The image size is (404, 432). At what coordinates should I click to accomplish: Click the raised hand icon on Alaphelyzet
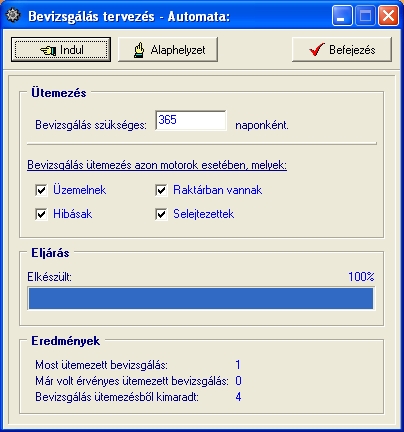pyautogui.click(x=139, y=50)
